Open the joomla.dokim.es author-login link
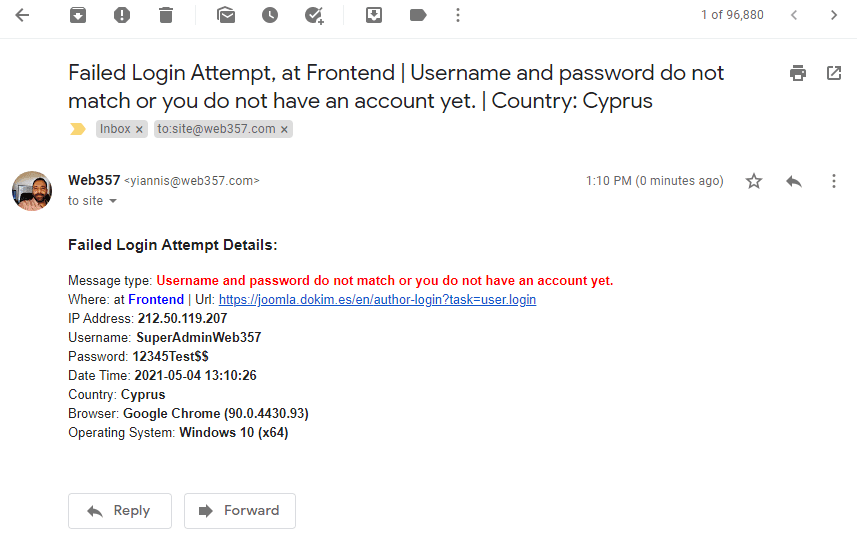857x558 pixels. point(377,299)
